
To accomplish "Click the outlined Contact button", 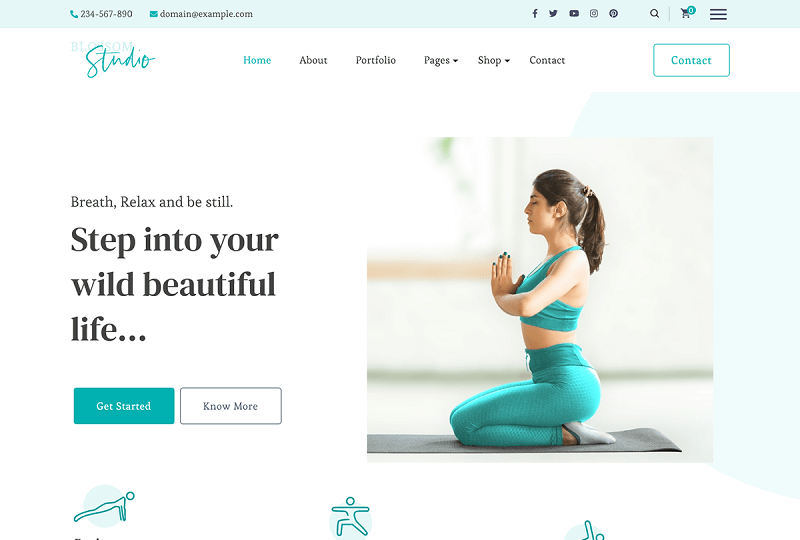I will (691, 60).
